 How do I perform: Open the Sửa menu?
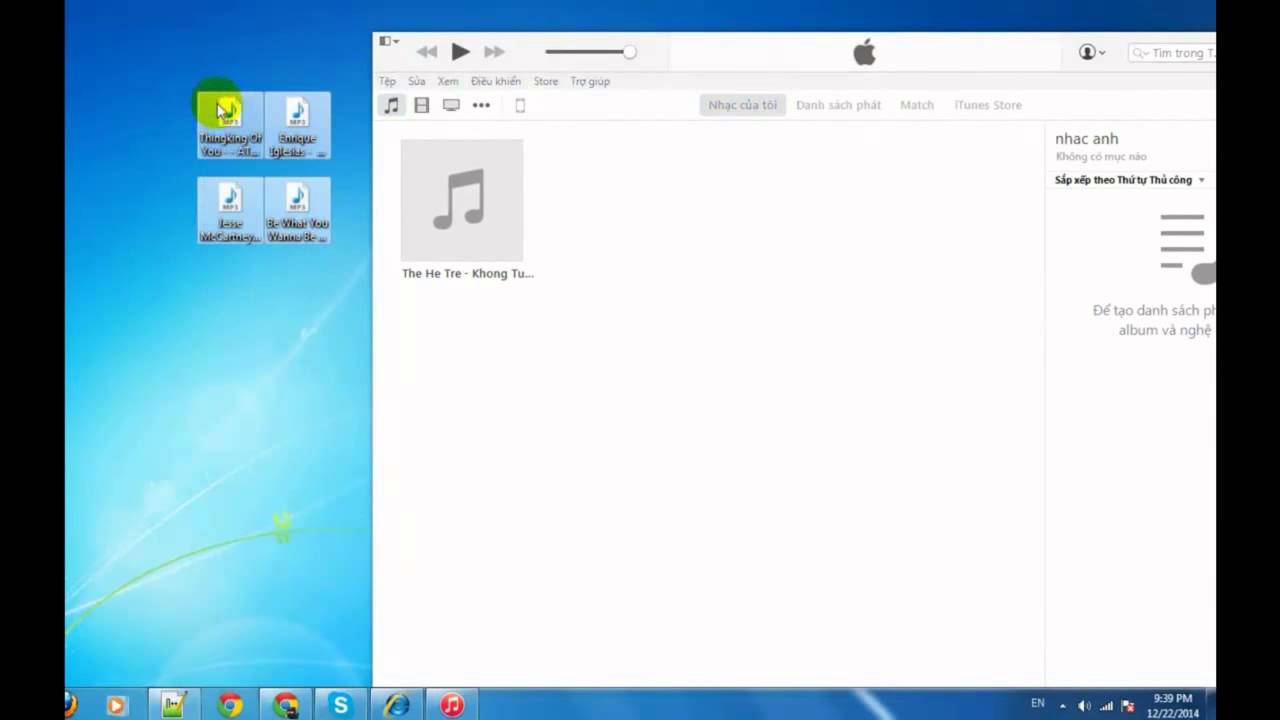click(416, 81)
